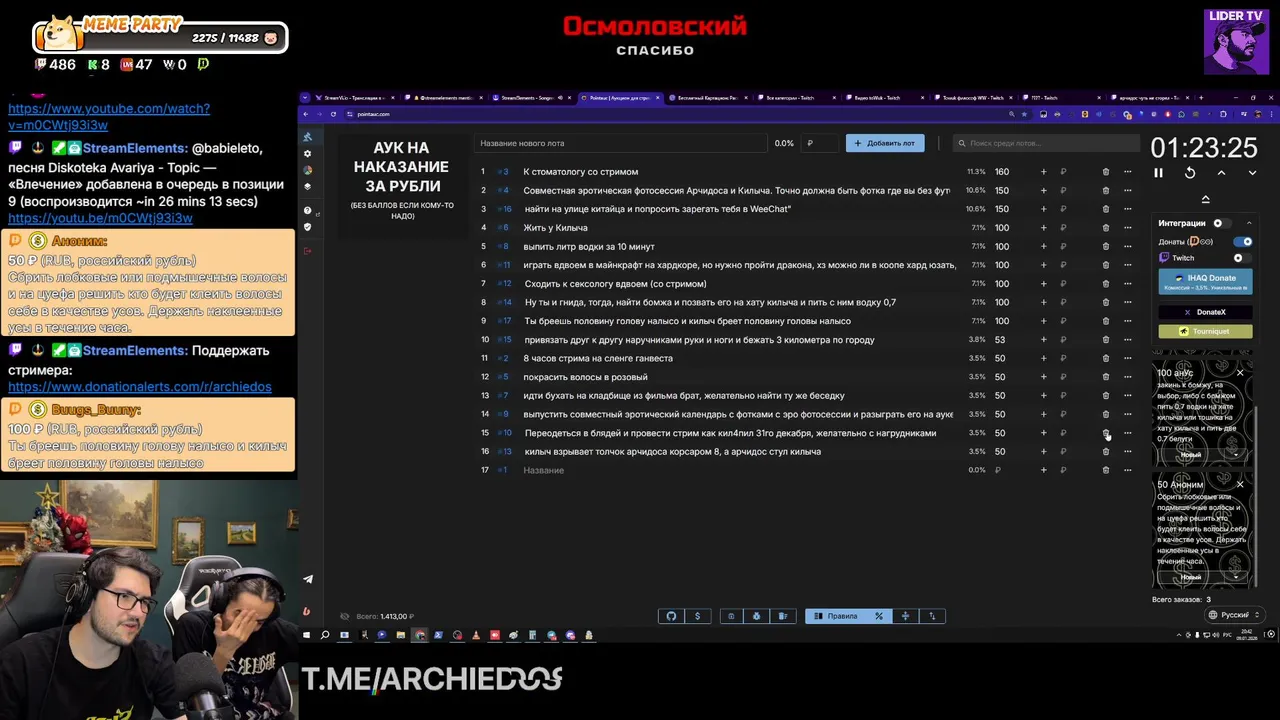Viewport: 1280px width, 720px height.
Task: Open options for 'кильч взрывает толчок' lot
Action: coord(1127,451)
